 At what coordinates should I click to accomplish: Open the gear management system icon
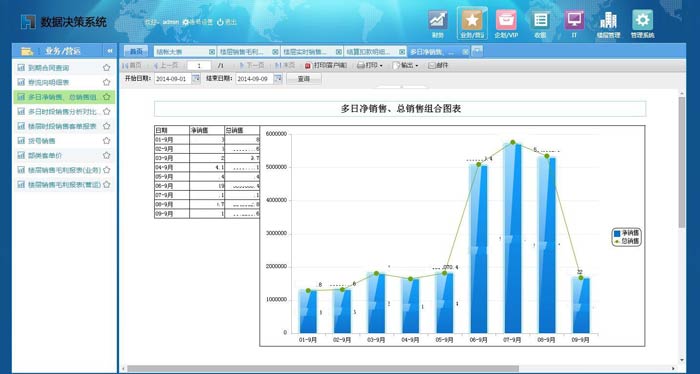coord(642,21)
